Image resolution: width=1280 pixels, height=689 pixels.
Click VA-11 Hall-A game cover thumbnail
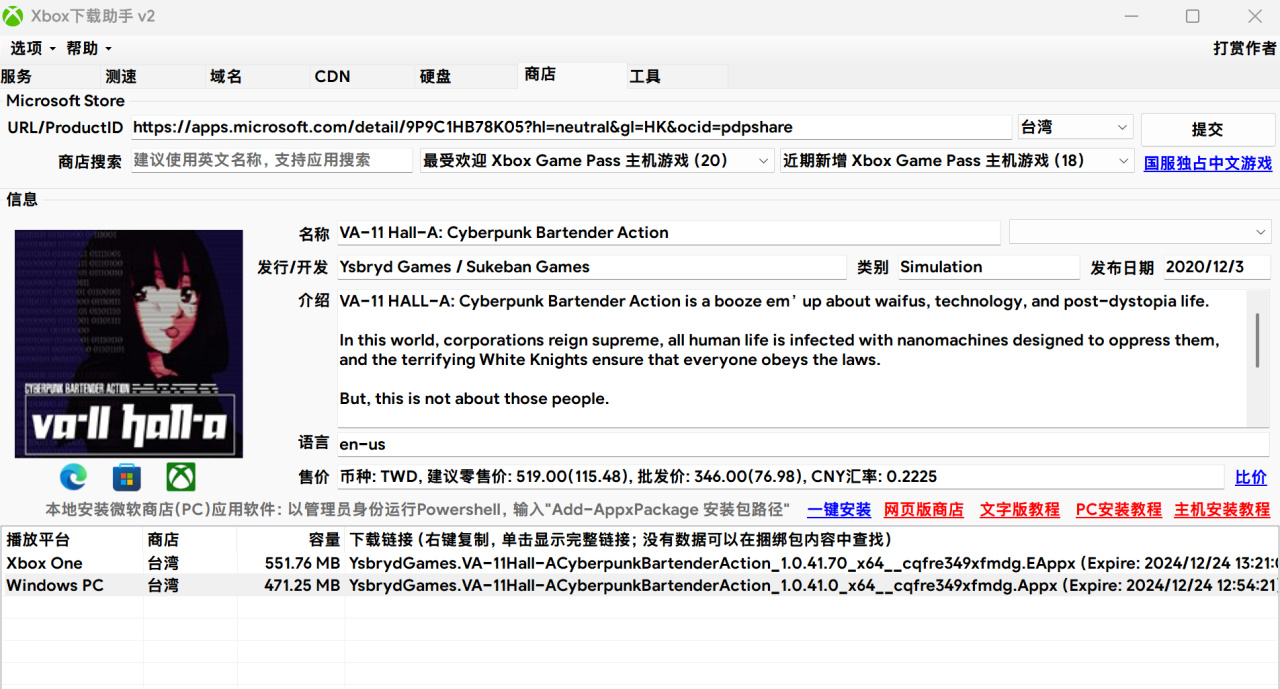(129, 344)
